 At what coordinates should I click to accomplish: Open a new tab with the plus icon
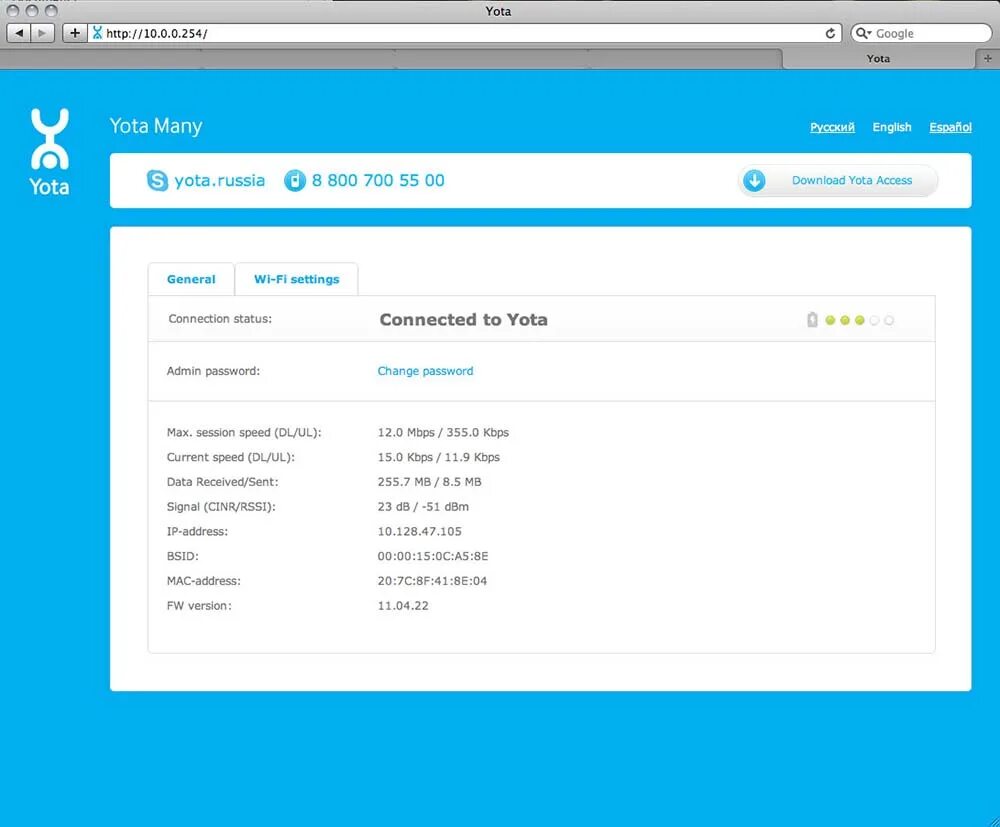point(988,58)
